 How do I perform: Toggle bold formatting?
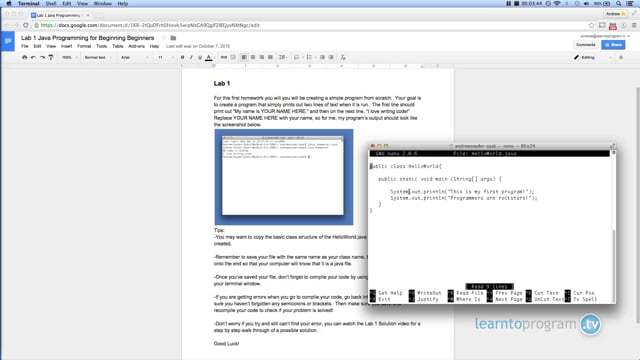click(182, 58)
